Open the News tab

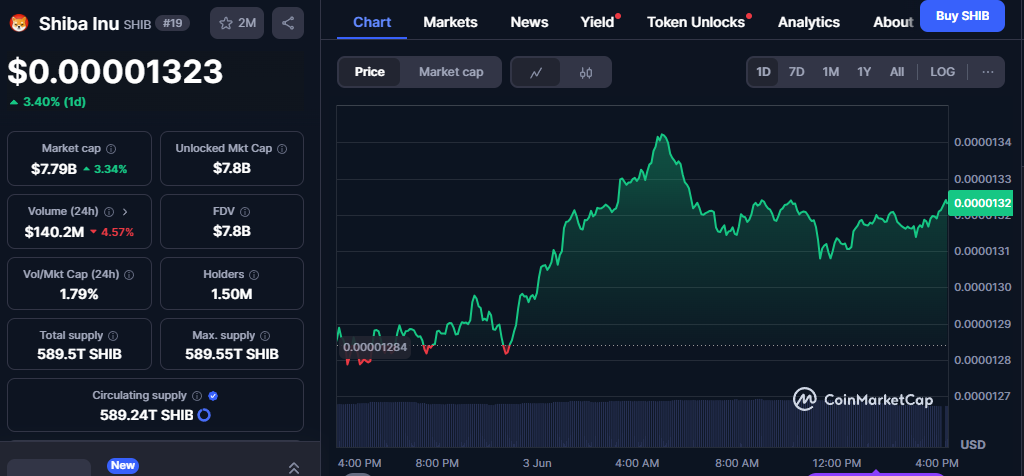[530, 22]
